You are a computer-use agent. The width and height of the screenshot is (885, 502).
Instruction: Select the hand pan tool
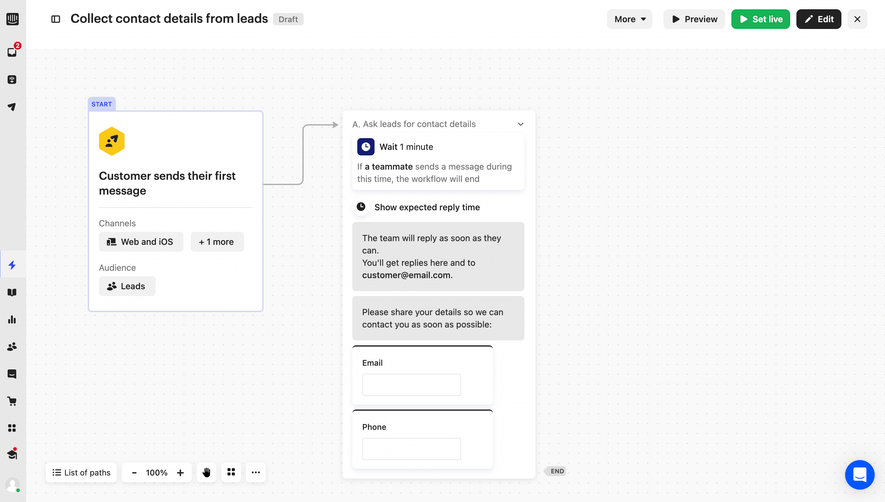(207, 473)
